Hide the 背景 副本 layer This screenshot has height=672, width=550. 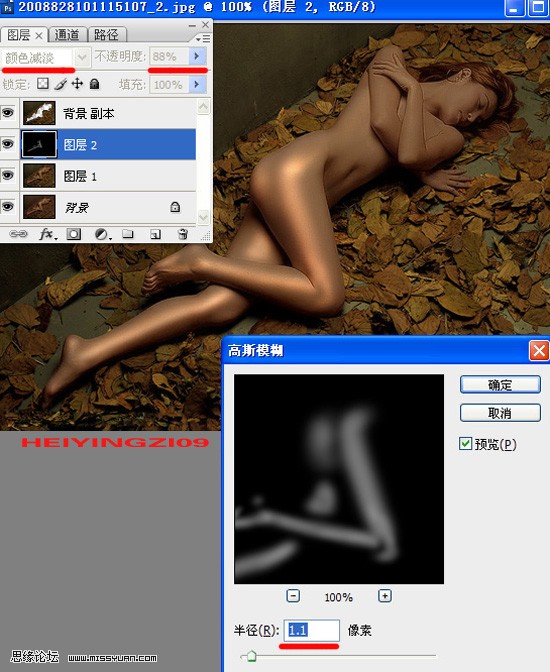[8, 113]
